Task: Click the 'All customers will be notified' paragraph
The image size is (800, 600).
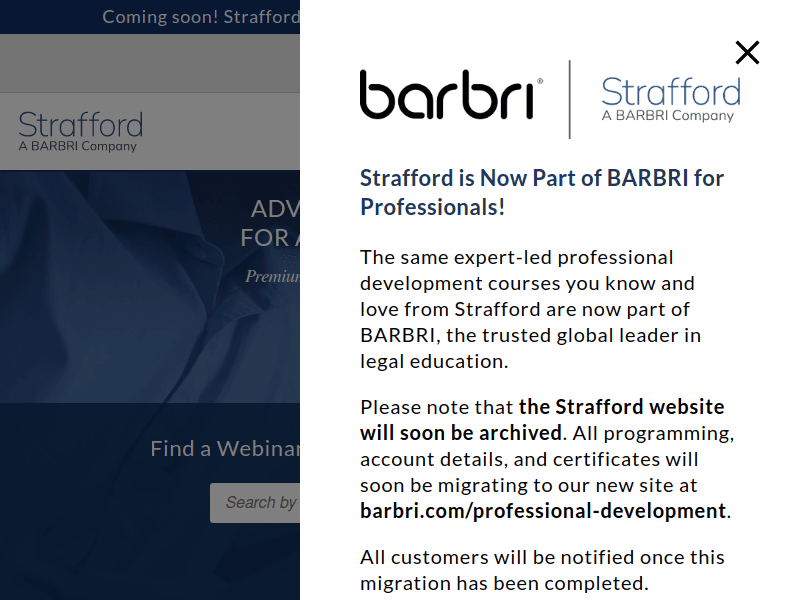Action: point(542,570)
